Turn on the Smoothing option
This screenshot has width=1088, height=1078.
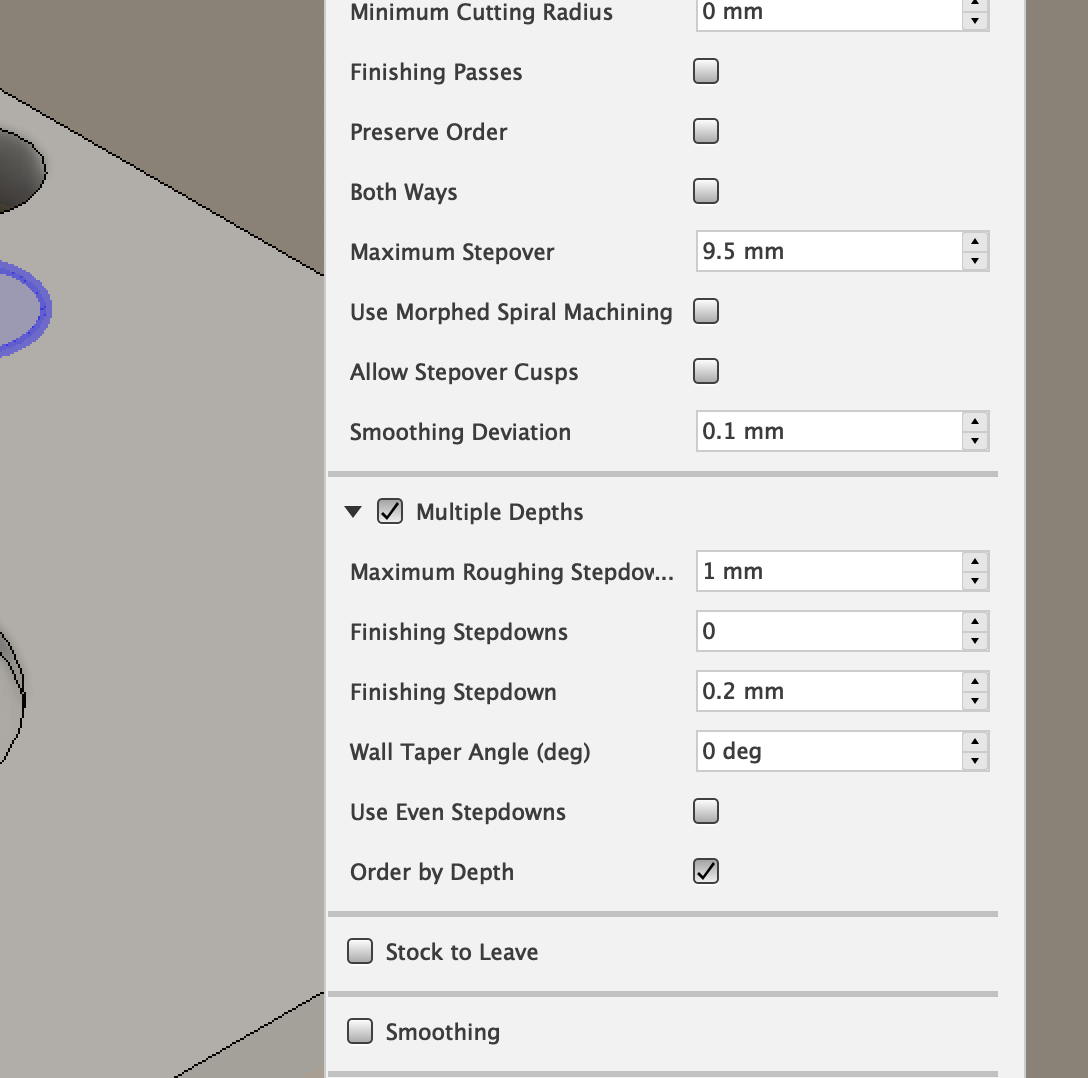point(360,1031)
